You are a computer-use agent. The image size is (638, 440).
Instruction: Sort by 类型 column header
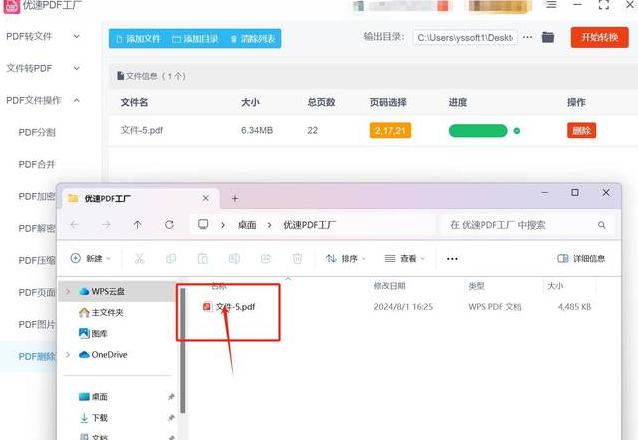[x=476, y=286]
